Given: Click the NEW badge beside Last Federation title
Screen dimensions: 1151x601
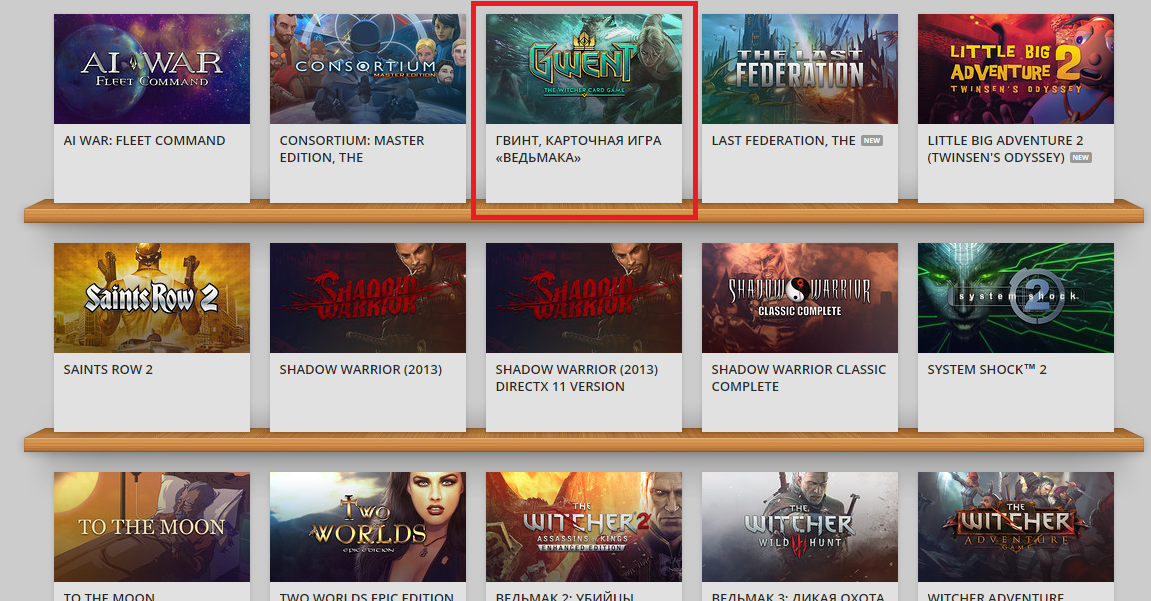Looking at the screenshot, I should pyautogui.click(x=871, y=140).
